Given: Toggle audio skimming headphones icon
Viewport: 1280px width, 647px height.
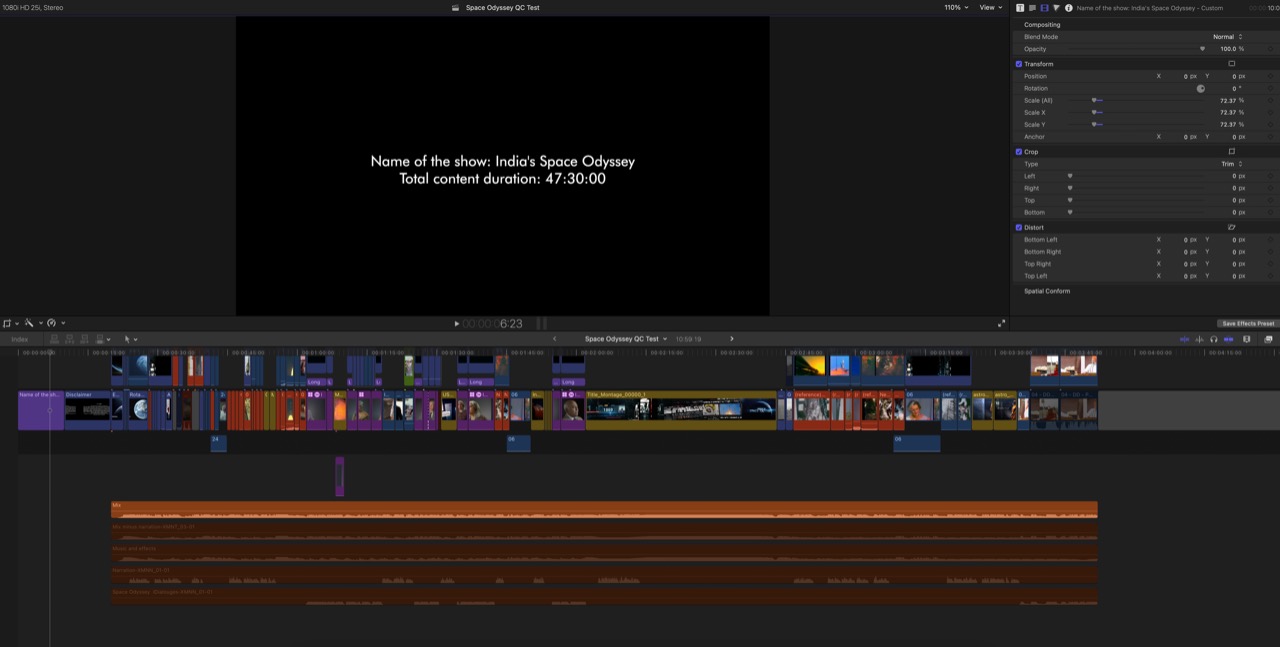Looking at the screenshot, I should point(1213,339).
